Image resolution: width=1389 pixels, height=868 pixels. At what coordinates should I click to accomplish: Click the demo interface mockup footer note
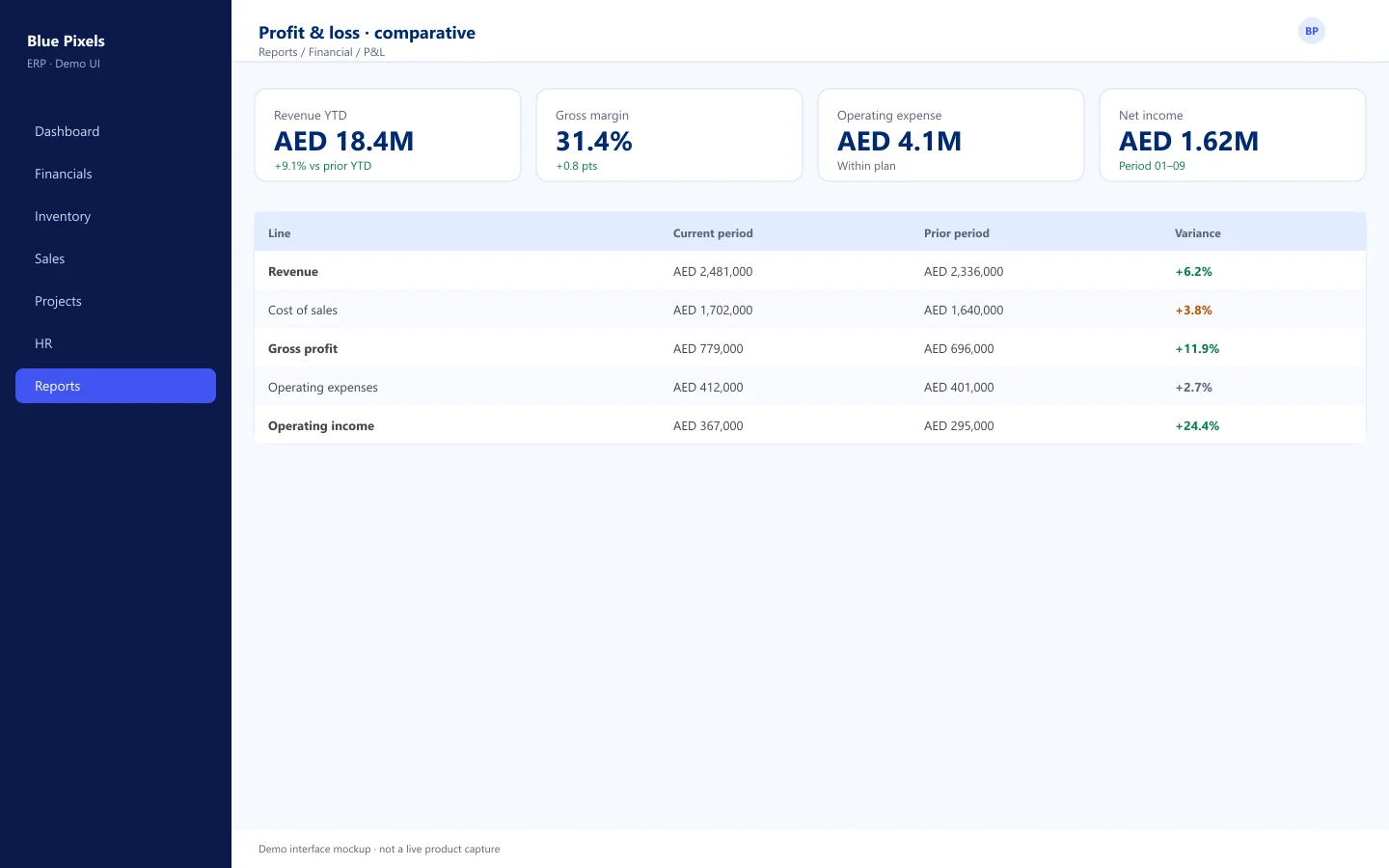[379, 850]
